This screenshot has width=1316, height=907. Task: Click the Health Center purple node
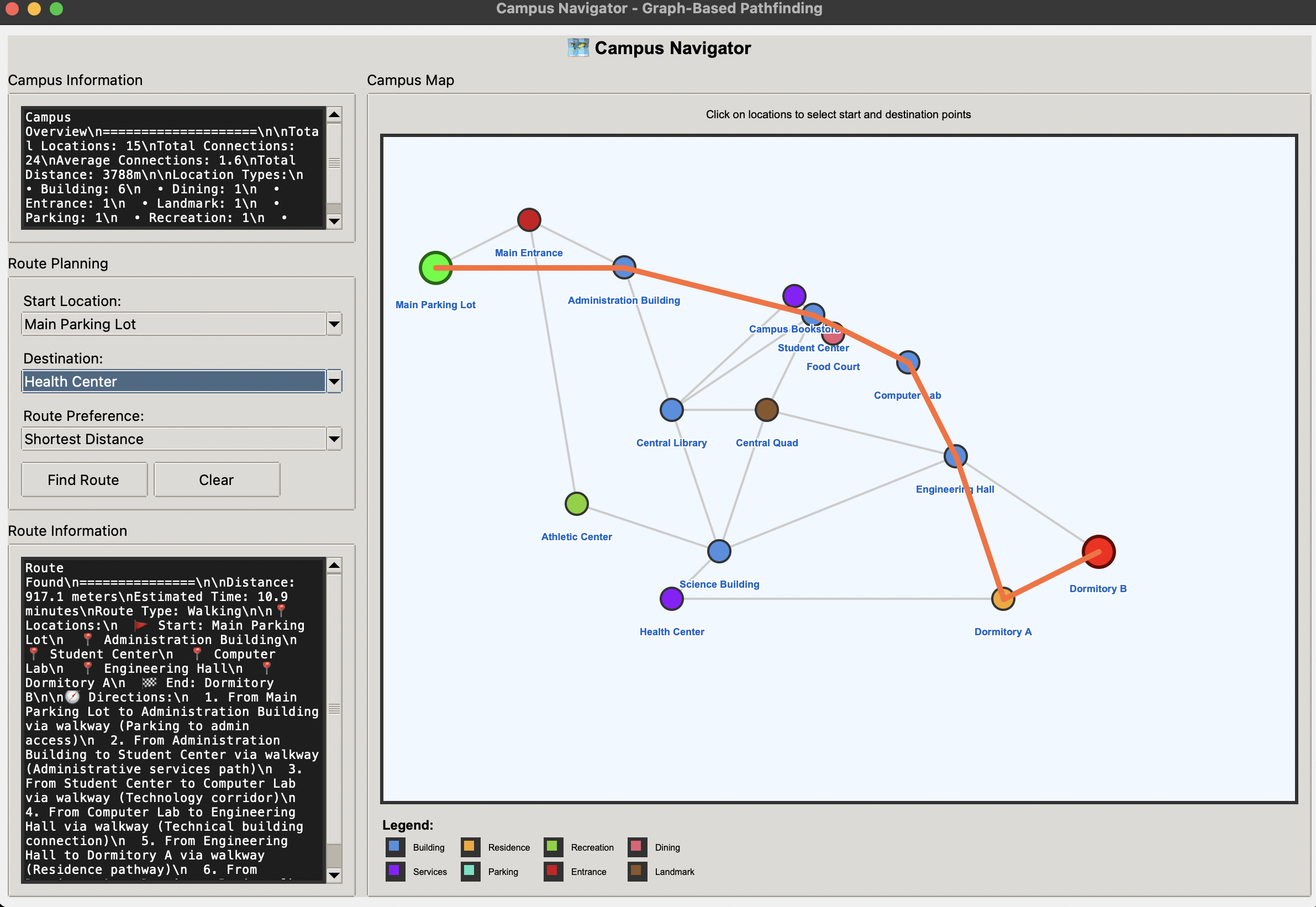[x=671, y=599]
